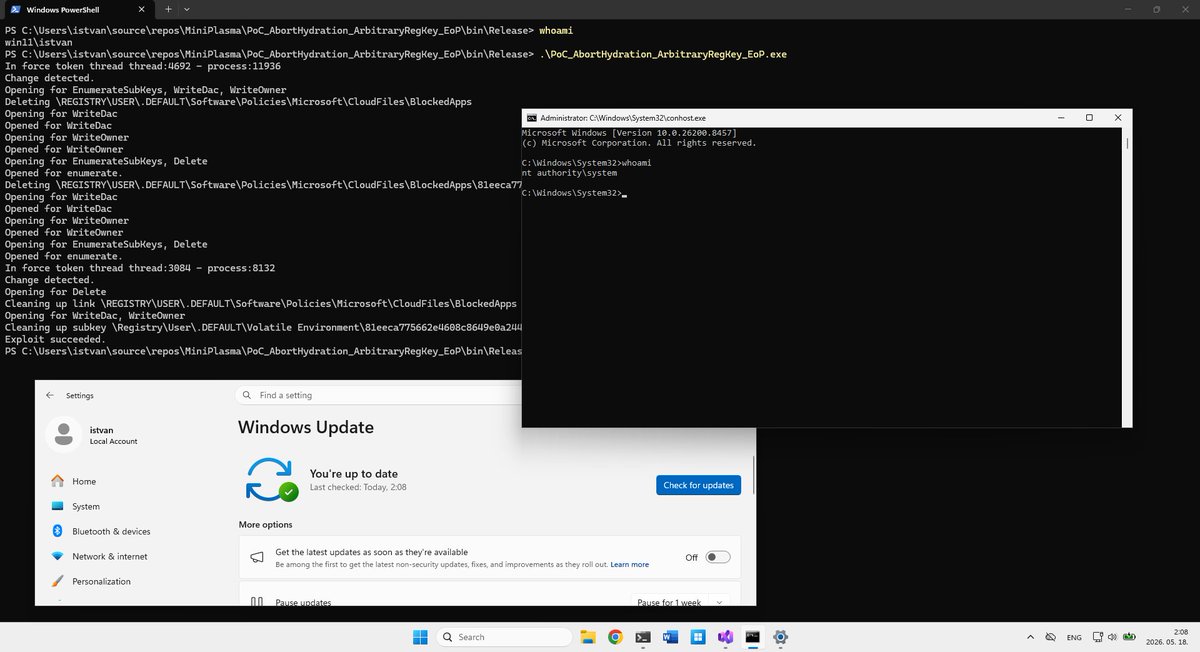Show hidden system tray icons

[1030, 637]
